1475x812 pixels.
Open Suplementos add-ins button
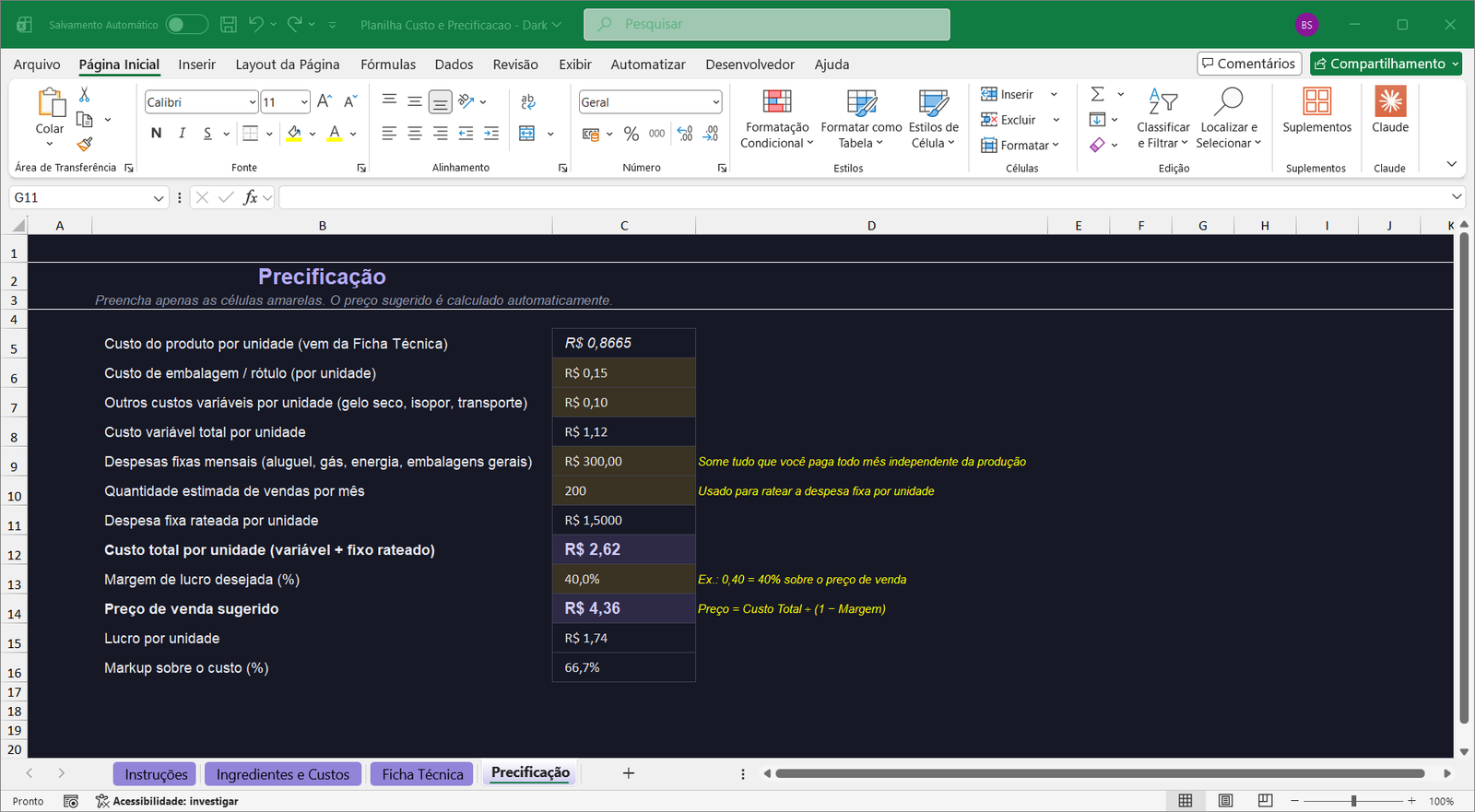point(1316,111)
